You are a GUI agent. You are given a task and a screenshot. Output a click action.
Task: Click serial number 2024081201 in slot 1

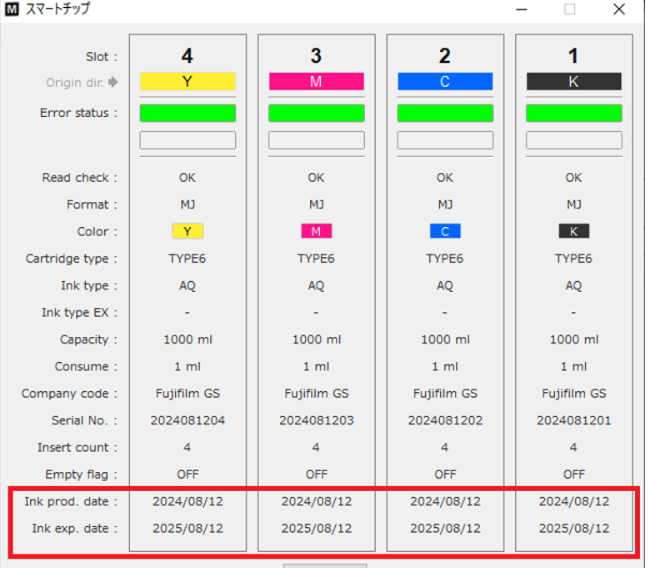tap(573, 421)
